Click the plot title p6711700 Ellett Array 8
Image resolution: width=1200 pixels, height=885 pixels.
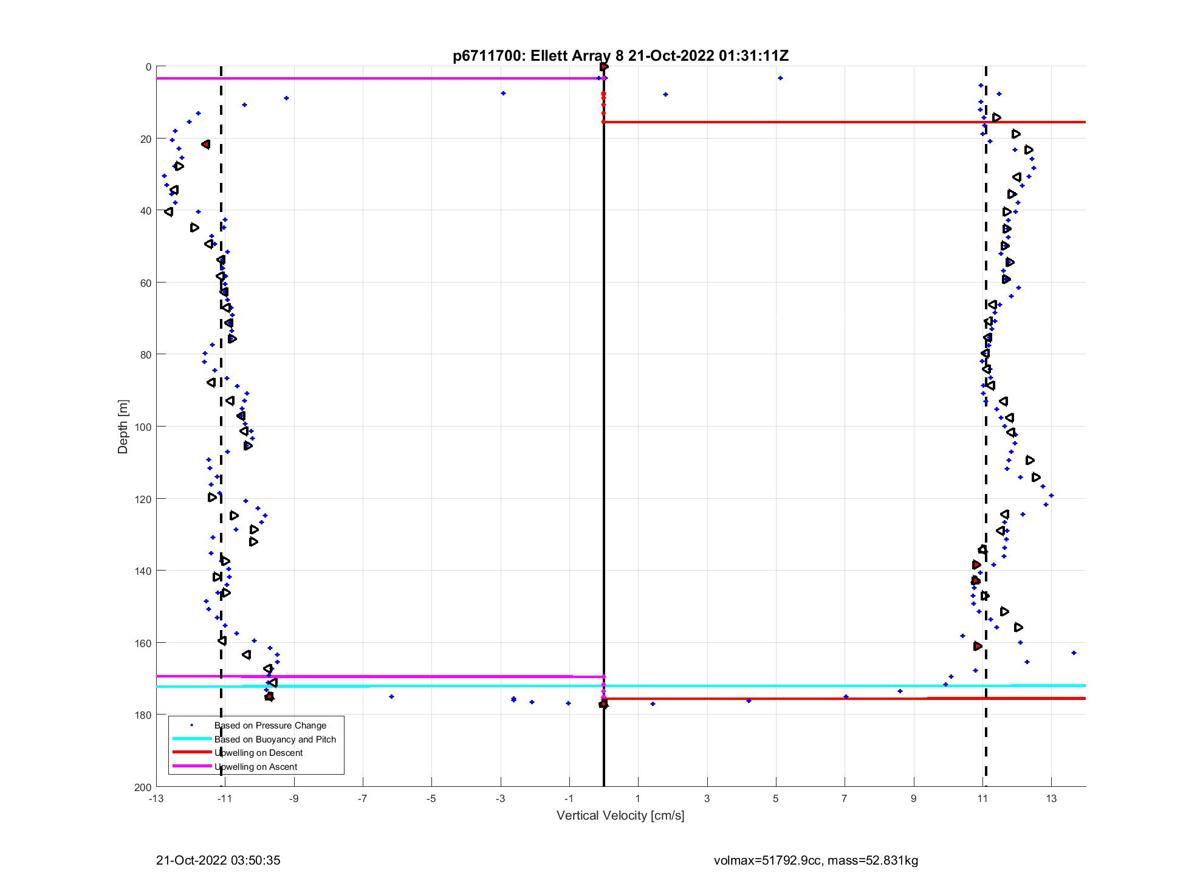pyautogui.click(x=620, y=56)
